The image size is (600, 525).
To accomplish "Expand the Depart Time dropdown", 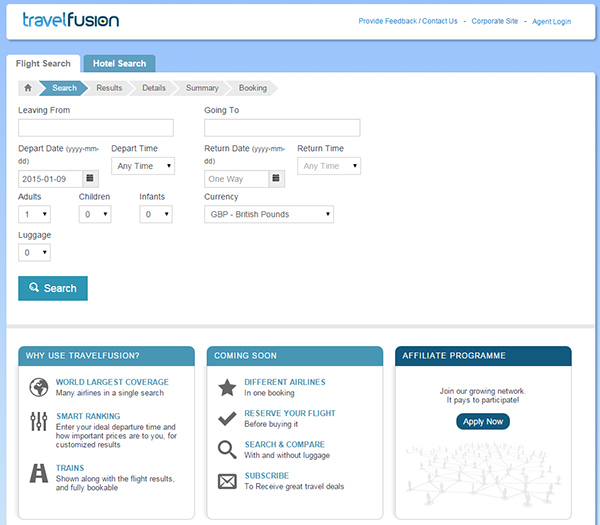I will tap(143, 166).
